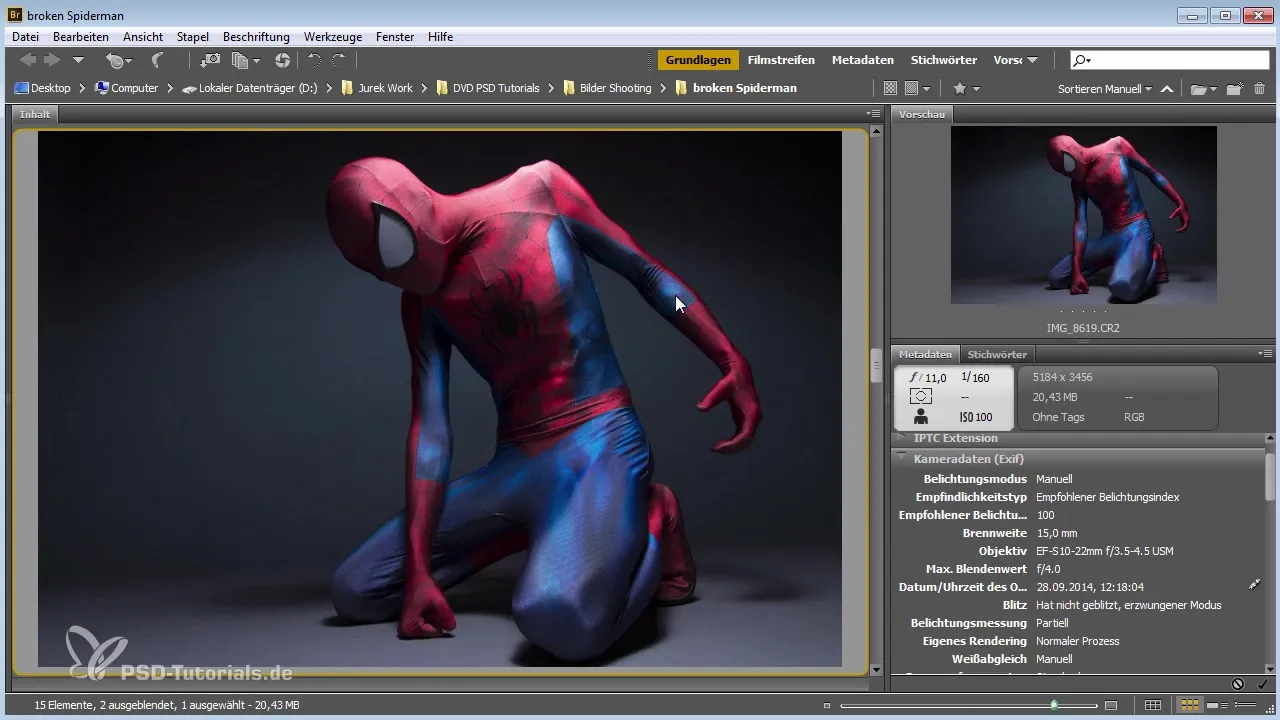Switch to Metadaten workspace
This screenshot has width=1280, height=720.
(863, 60)
